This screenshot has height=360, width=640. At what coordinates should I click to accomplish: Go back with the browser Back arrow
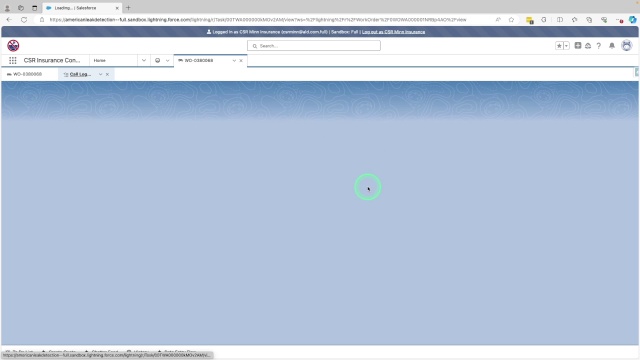coord(9,20)
